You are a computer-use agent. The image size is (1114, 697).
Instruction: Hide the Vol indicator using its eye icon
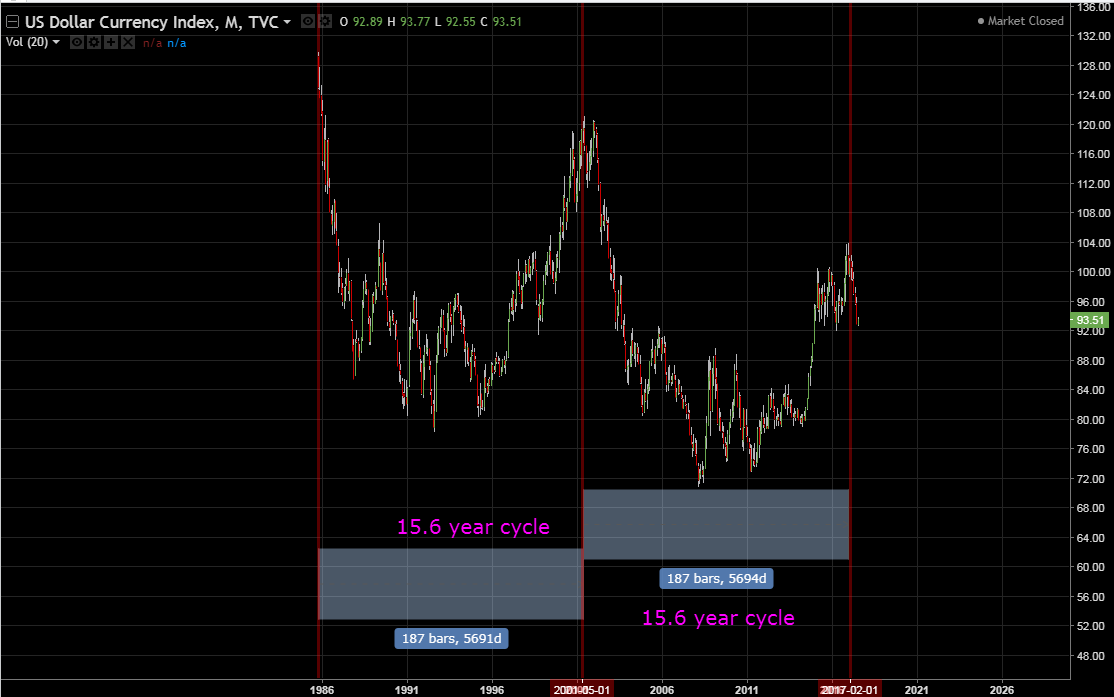[x=77, y=43]
